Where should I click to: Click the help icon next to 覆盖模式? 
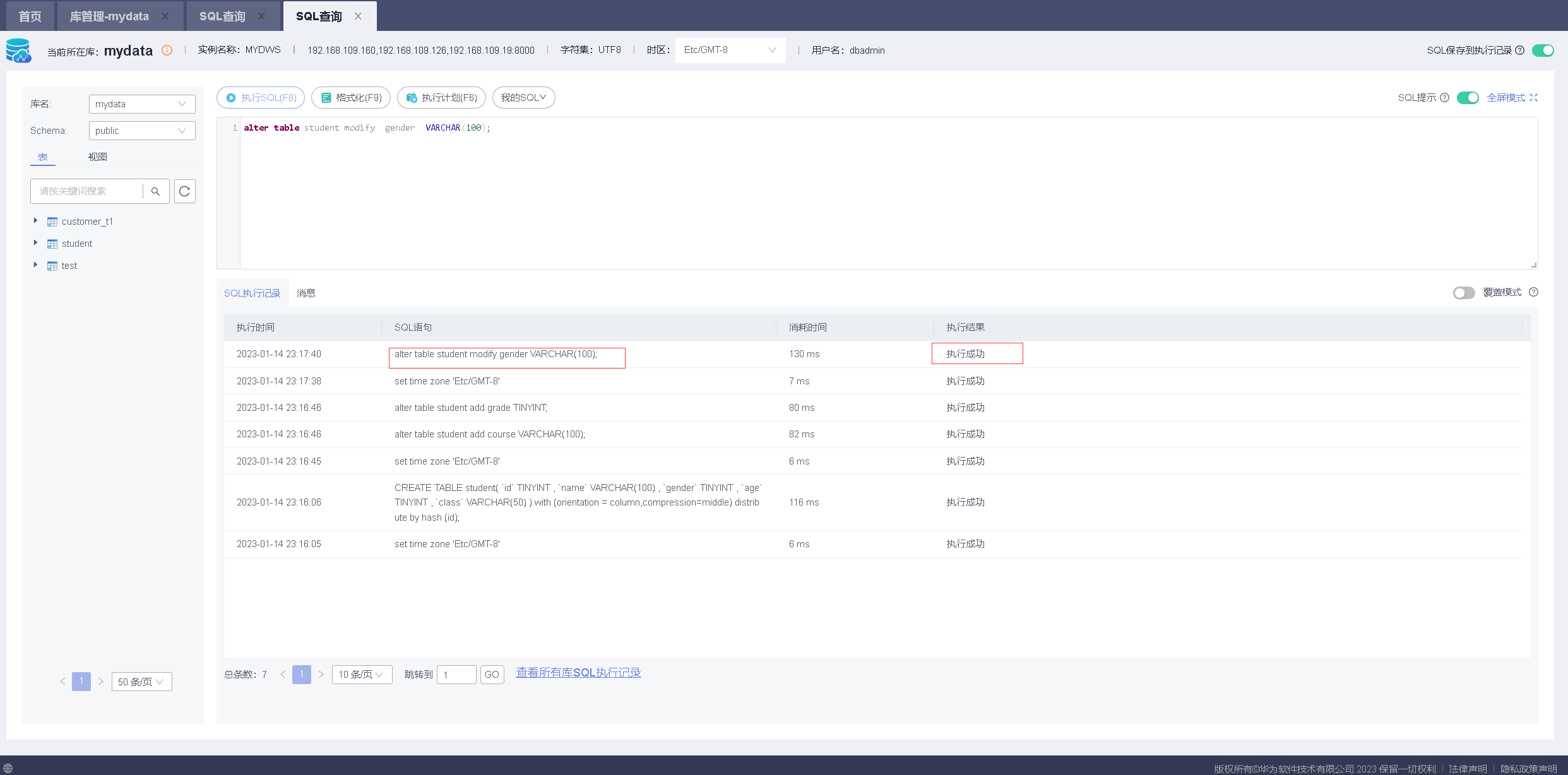pyautogui.click(x=1533, y=292)
